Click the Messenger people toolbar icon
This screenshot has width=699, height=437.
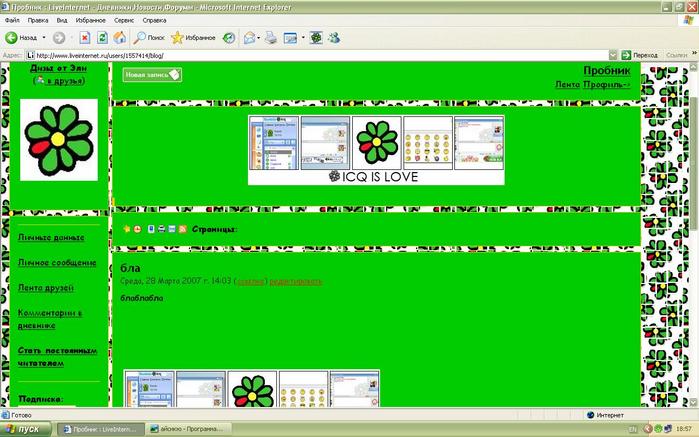tap(334, 38)
